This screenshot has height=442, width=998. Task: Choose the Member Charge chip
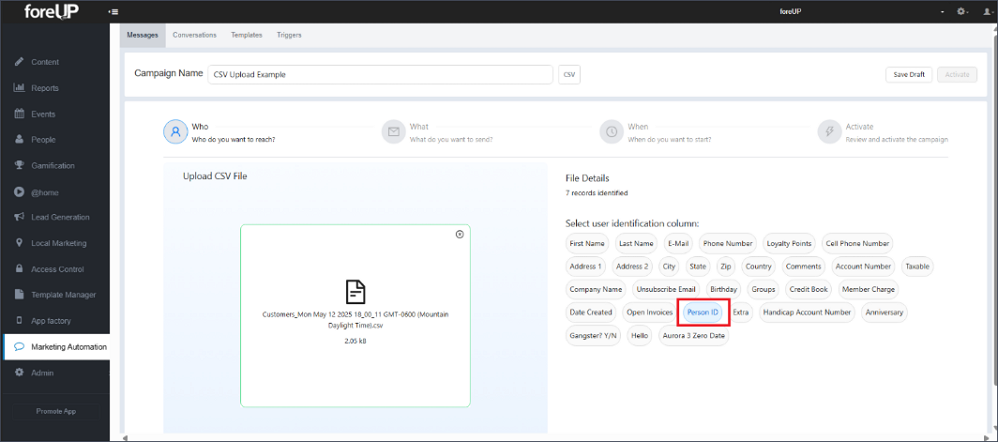pos(869,289)
